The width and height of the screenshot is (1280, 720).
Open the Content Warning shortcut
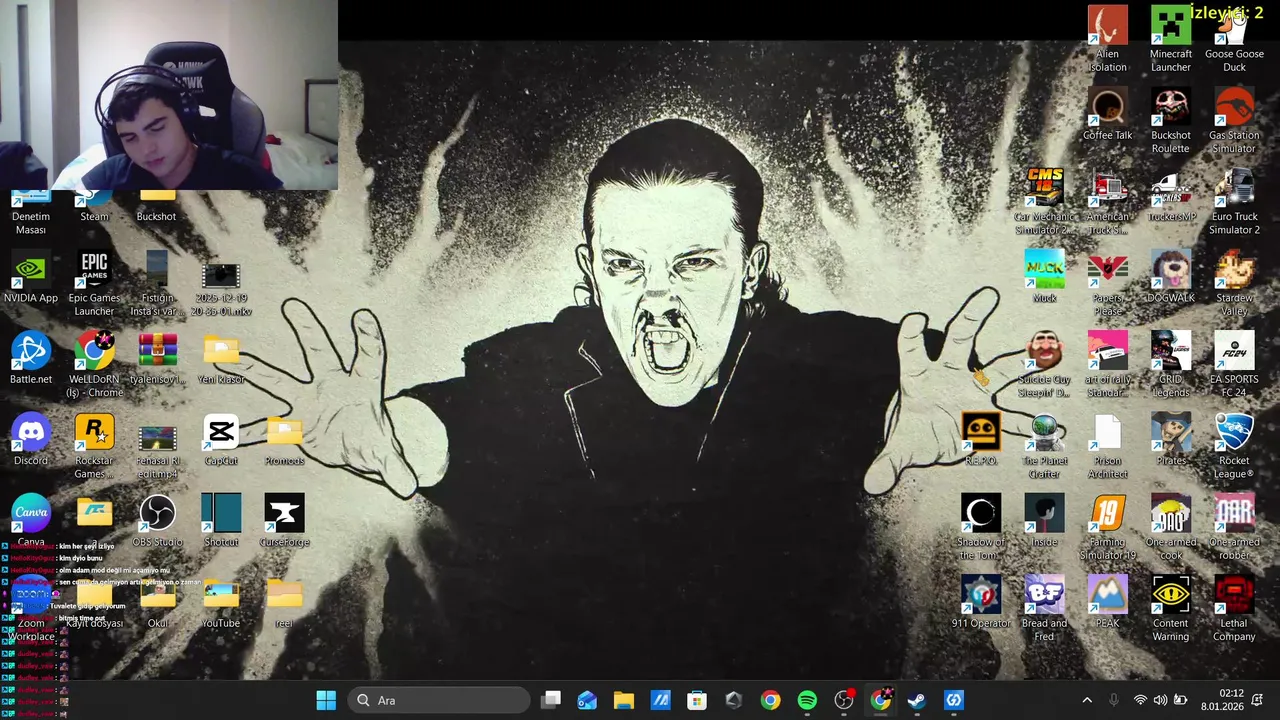click(1170, 608)
